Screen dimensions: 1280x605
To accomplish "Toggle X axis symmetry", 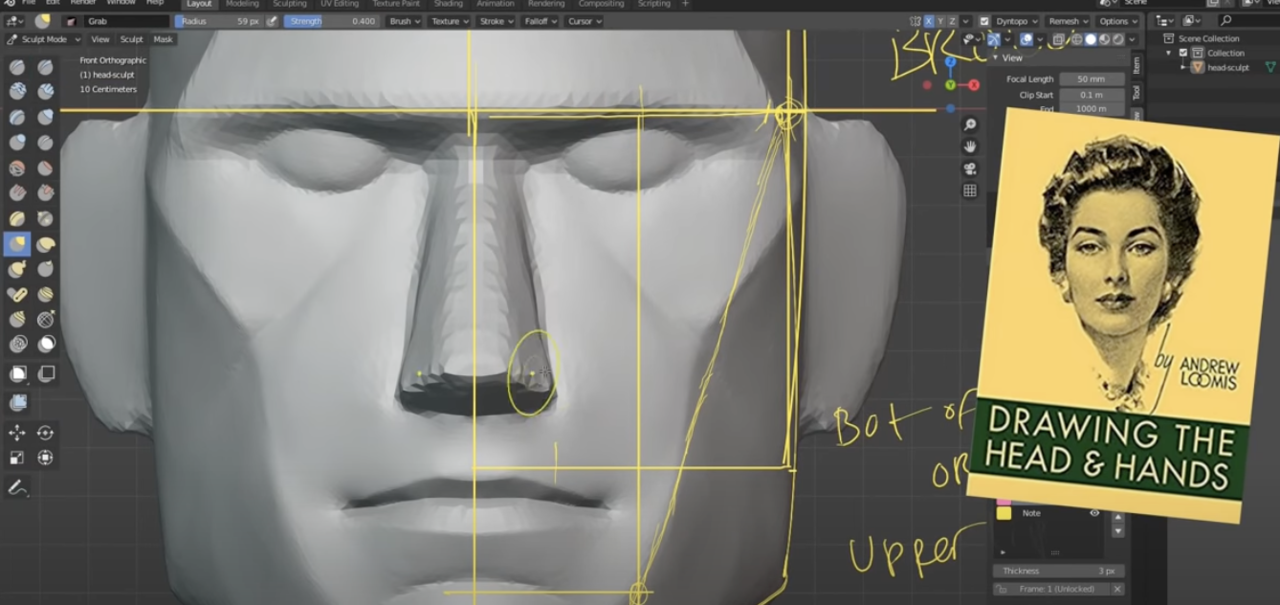I will pos(929,21).
